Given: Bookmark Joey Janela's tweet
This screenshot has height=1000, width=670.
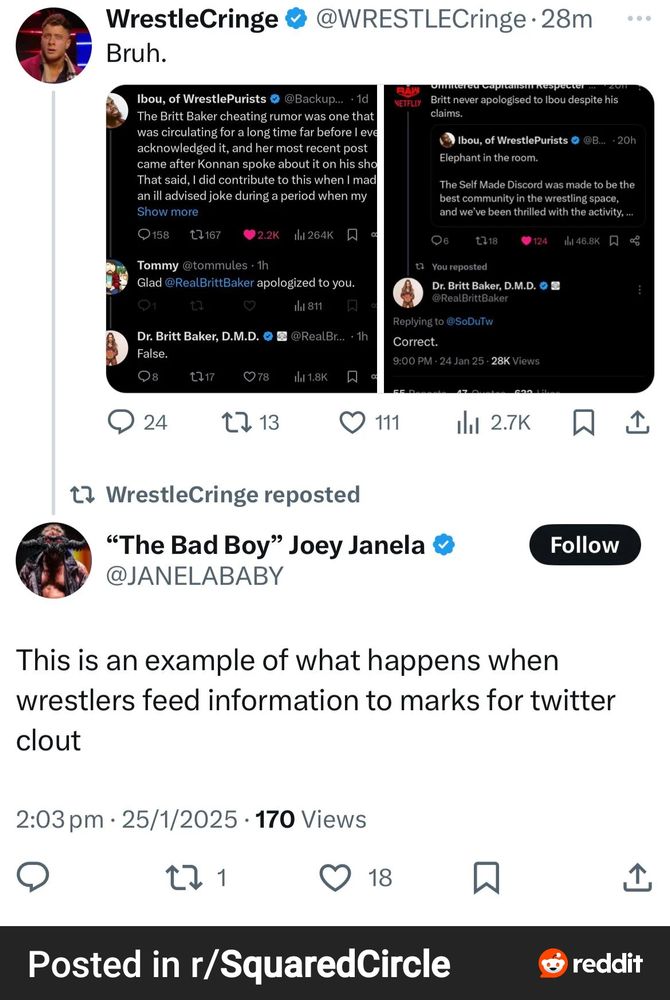Looking at the screenshot, I should tap(486, 877).
